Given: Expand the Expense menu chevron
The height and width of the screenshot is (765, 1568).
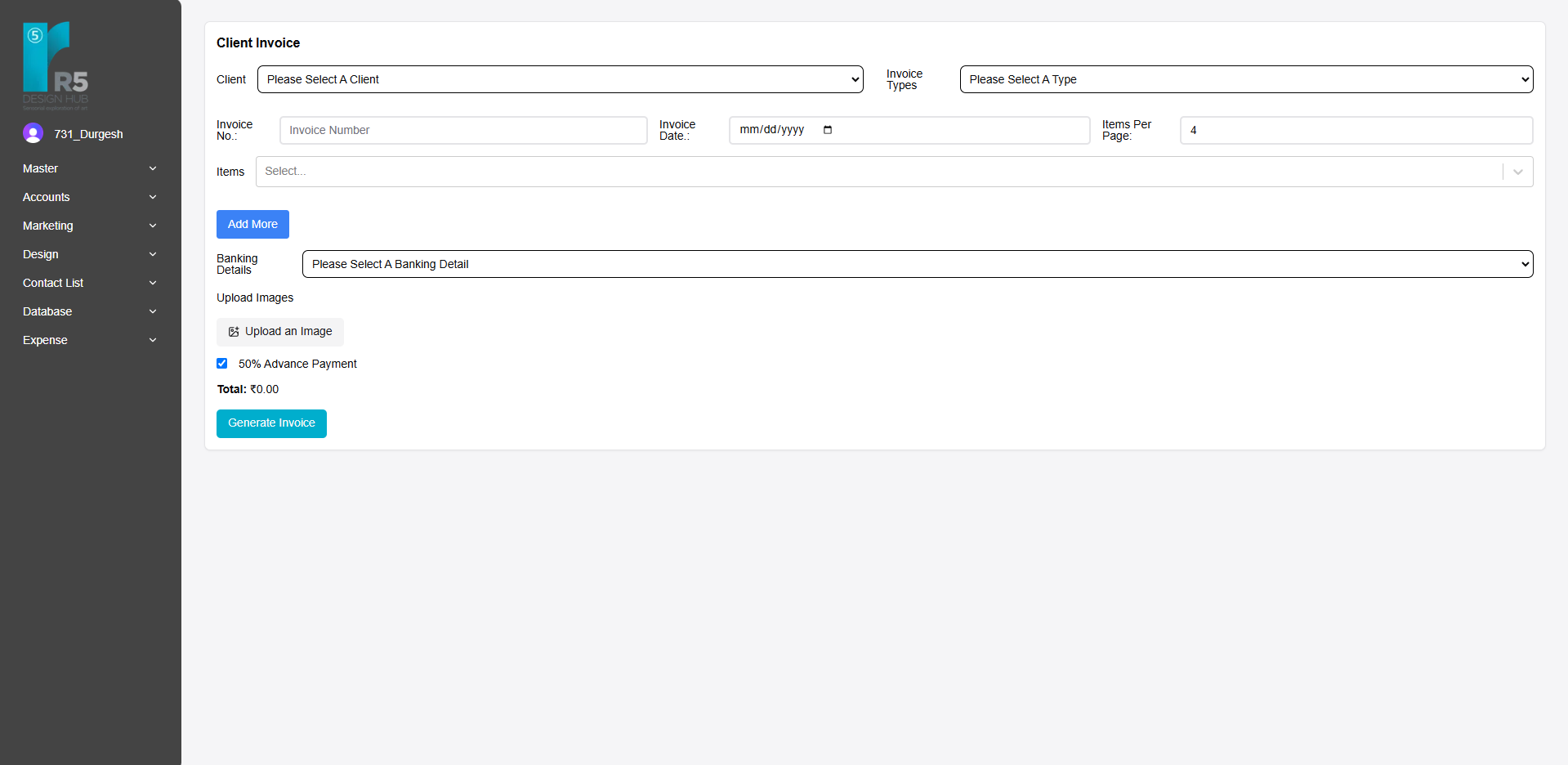Looking at the screenshot, I should click(153, 340).
